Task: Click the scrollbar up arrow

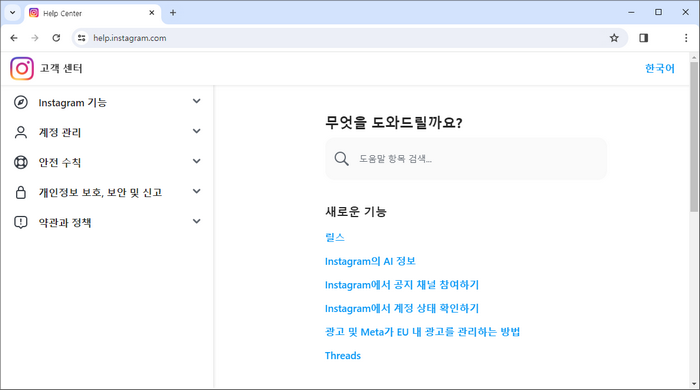Action: [694, 58]
